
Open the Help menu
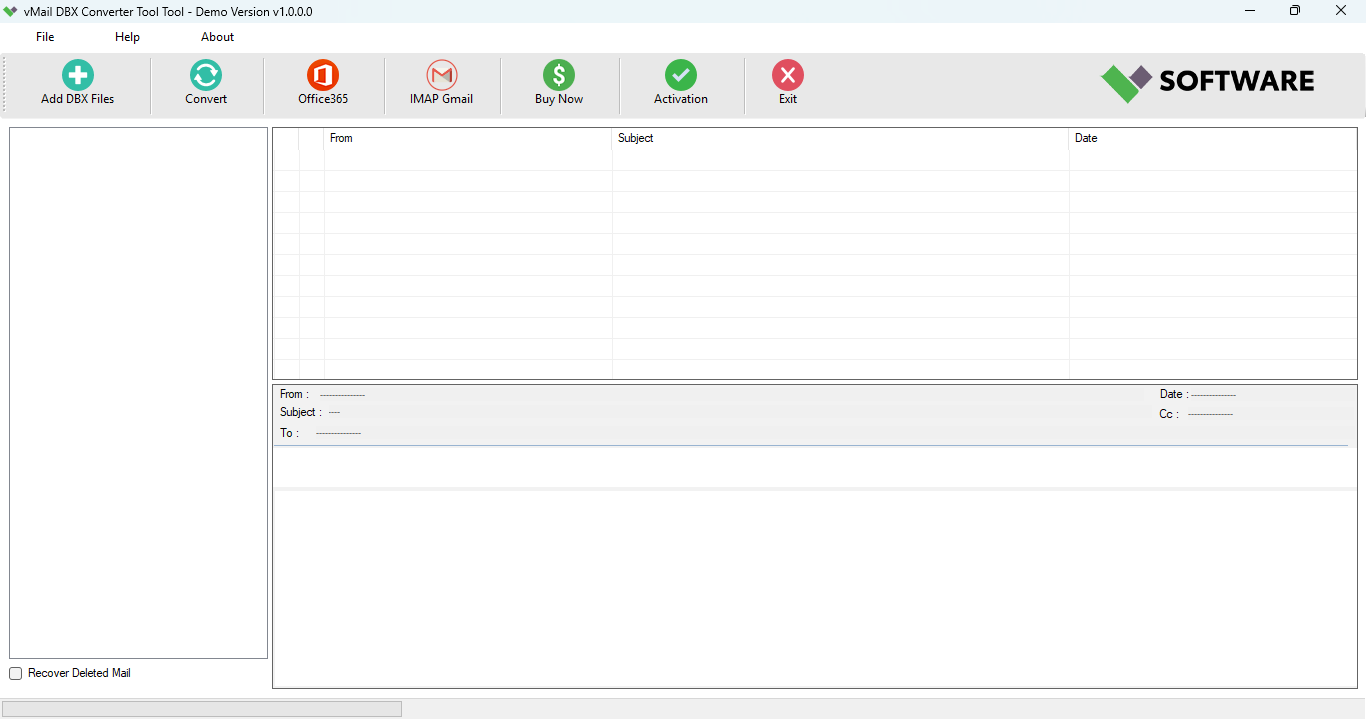coord(127,37)
